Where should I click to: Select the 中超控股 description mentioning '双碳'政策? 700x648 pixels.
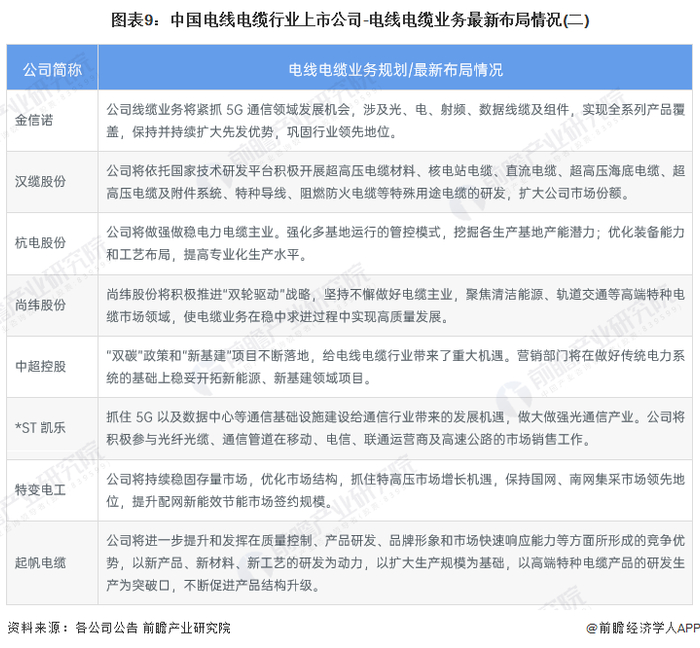click(396, 367)
